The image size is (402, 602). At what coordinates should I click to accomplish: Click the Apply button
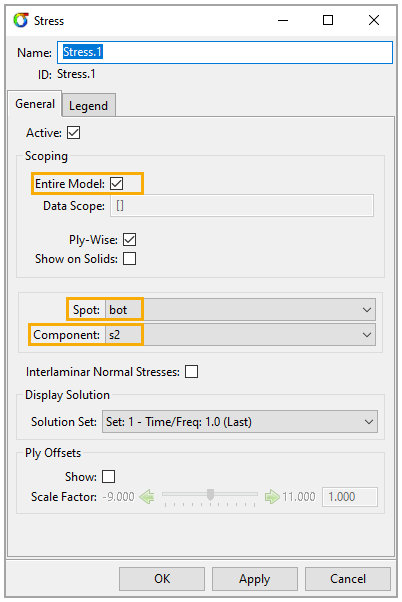click(x=255, y=579)
